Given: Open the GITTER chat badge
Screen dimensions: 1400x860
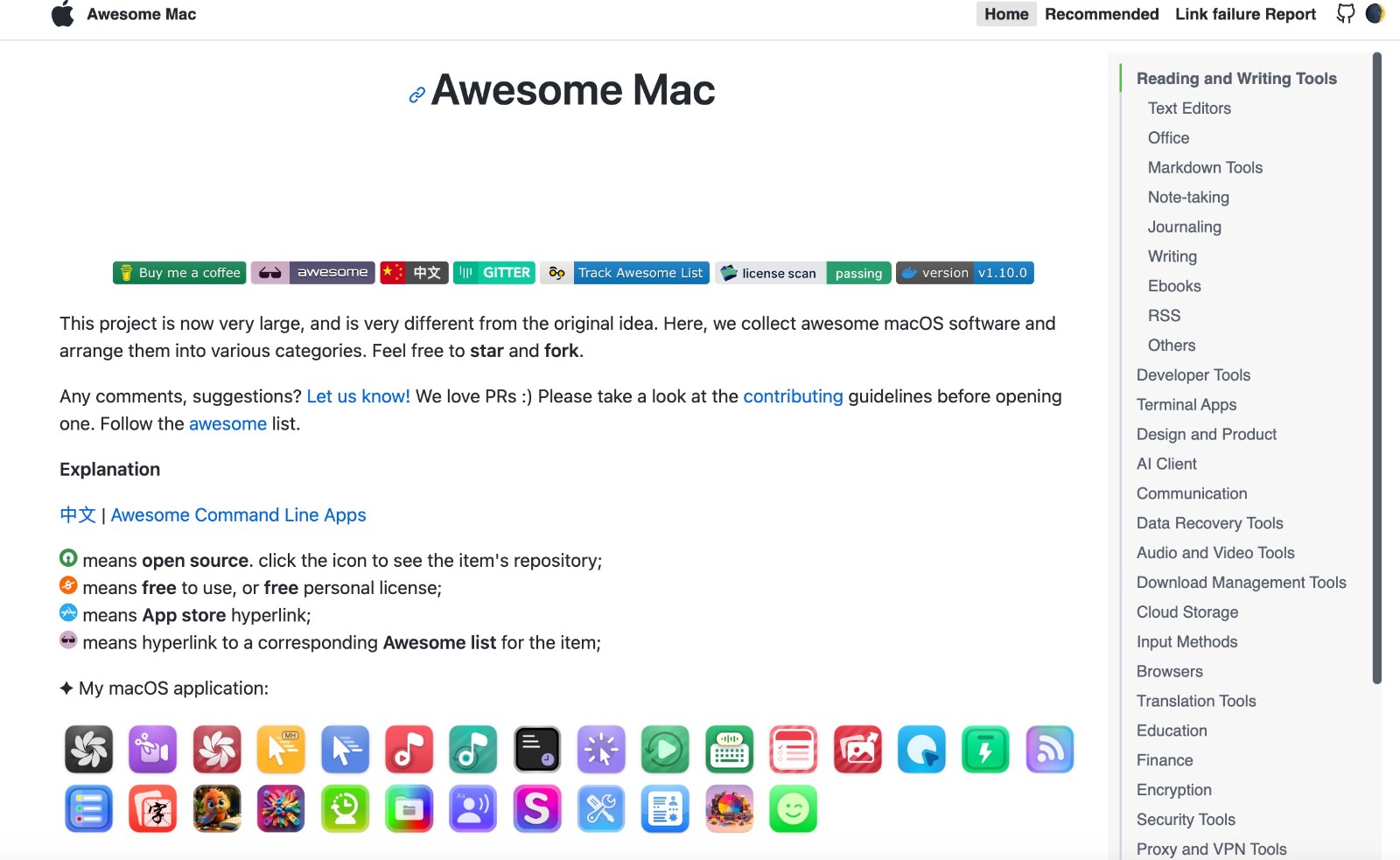Looking at the screenshot, I should click(494, 273).
